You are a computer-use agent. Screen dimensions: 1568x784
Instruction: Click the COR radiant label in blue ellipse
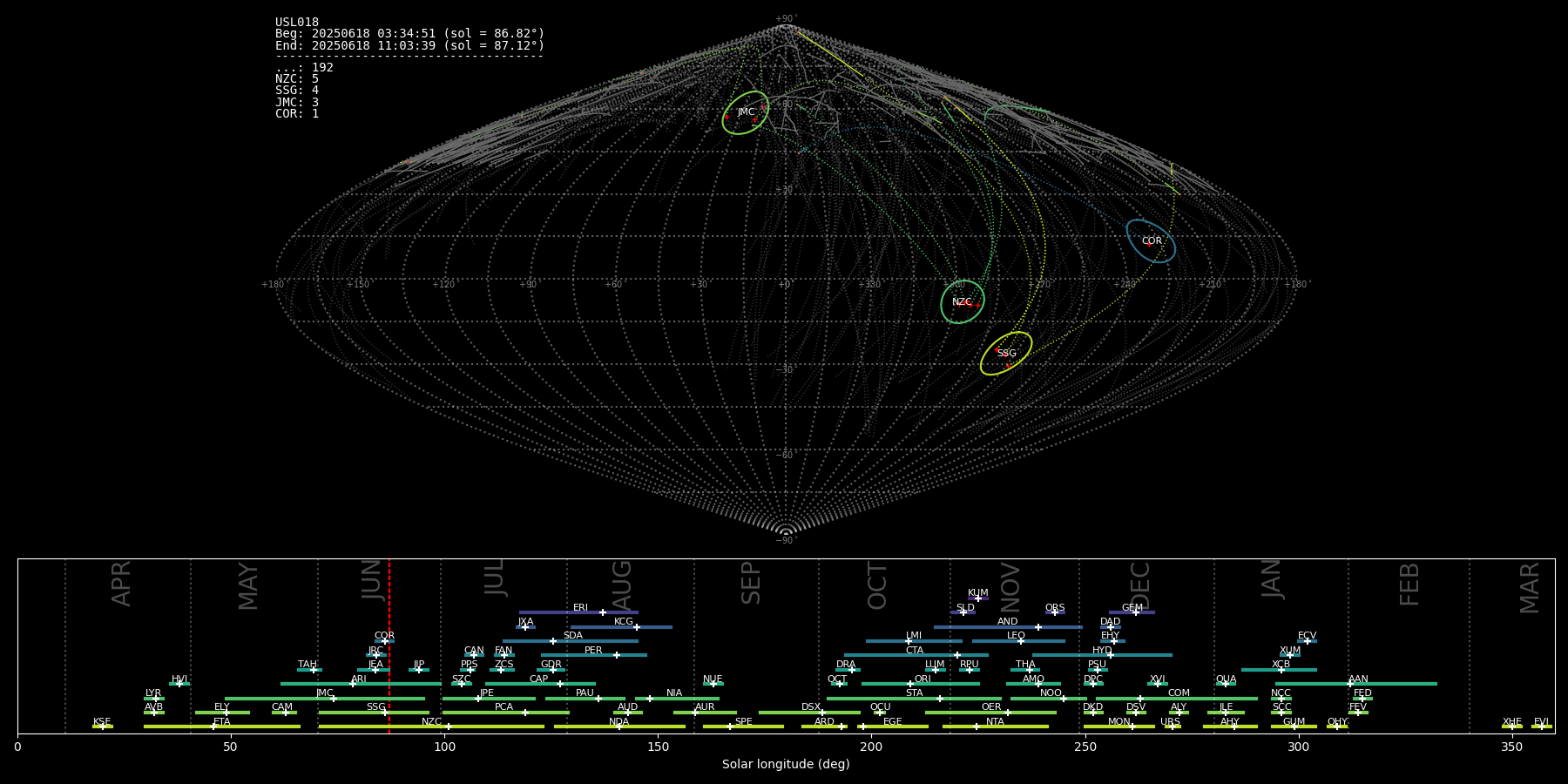pyautogui.click(x=1152, y=241)
